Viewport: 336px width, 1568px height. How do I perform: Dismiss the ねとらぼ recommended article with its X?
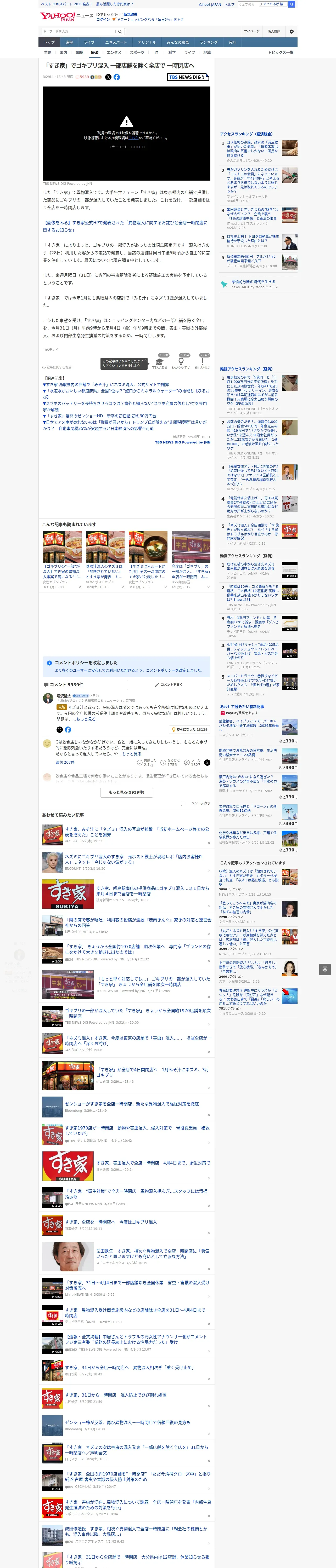click(209, 844)
